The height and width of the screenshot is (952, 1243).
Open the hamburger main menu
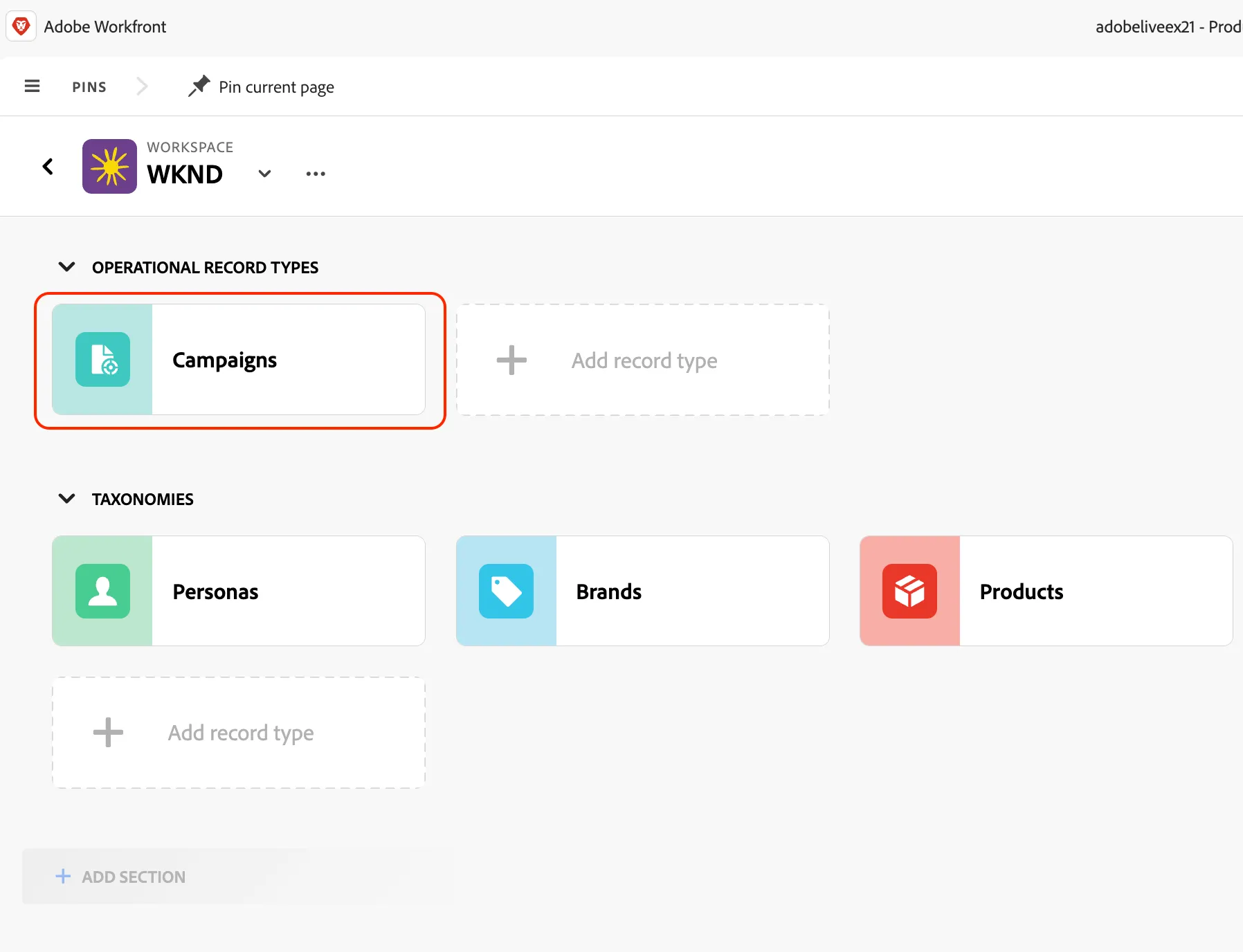32,86
